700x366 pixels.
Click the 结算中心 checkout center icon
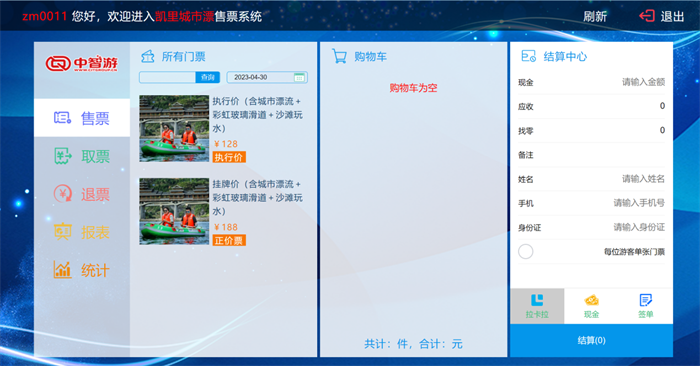click(529, 56)
